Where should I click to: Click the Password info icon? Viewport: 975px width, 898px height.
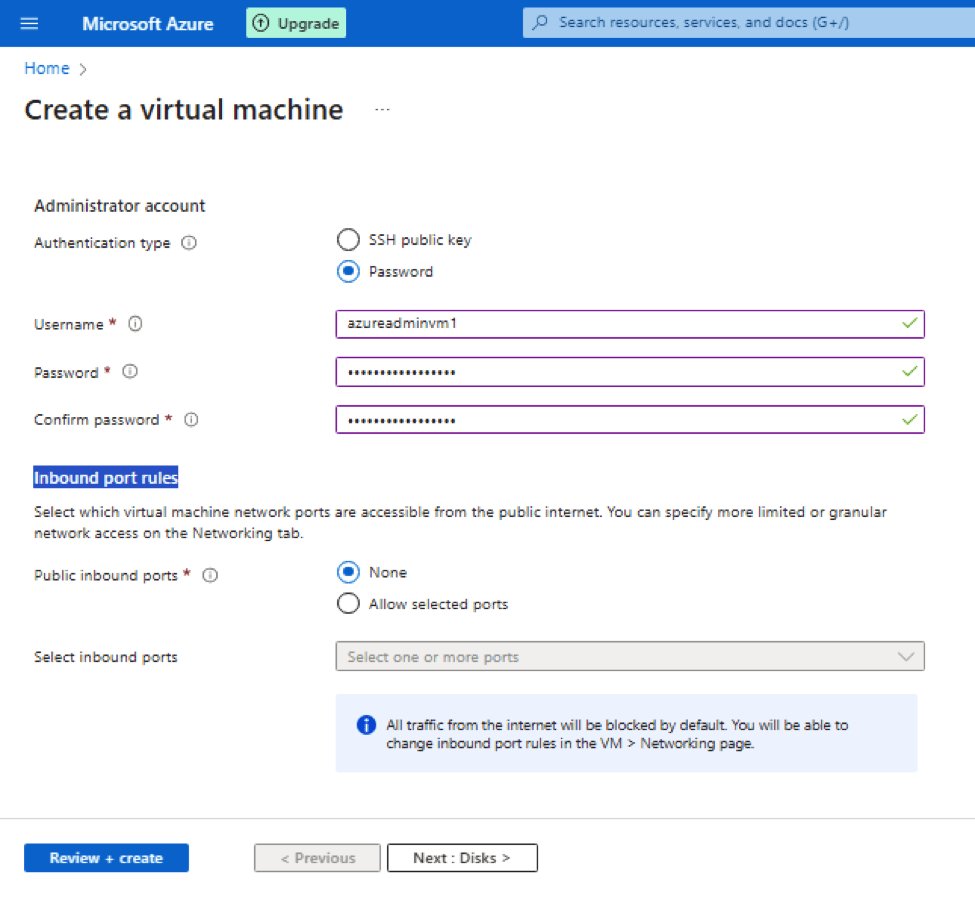130,372
